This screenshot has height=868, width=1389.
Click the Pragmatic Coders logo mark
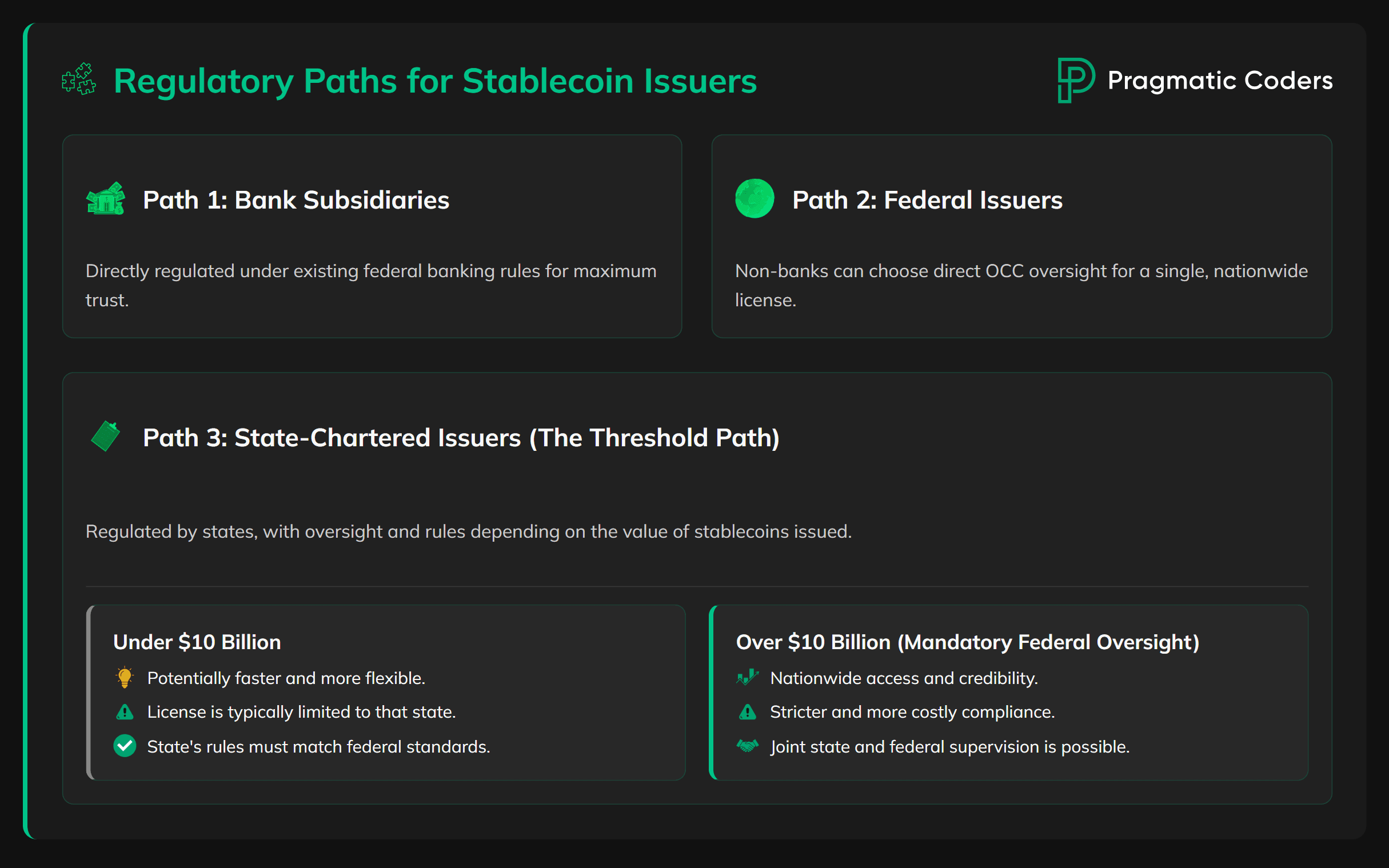[x=1075, y=80]
